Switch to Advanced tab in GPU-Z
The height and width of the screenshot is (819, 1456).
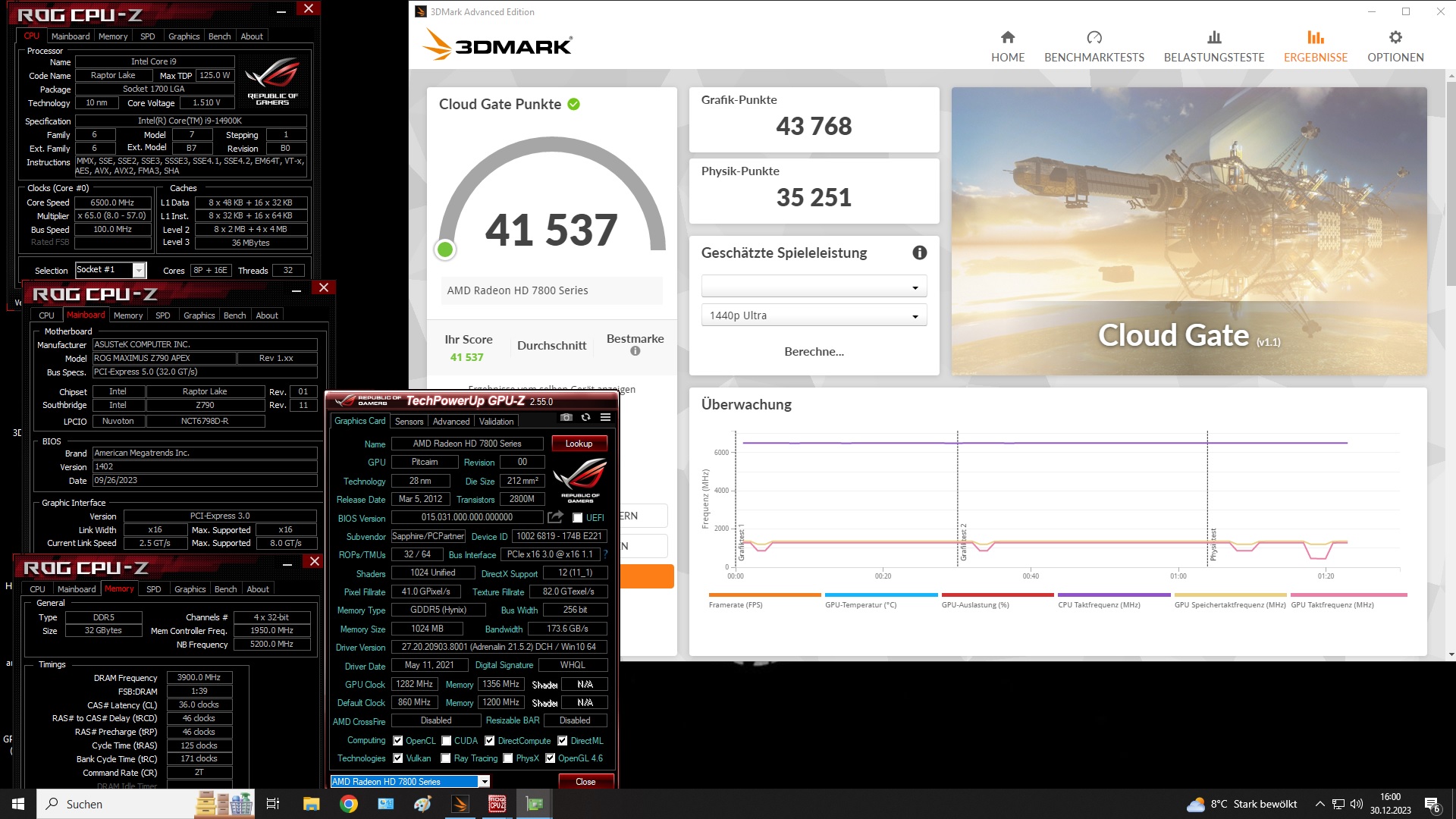[x=451, y=422]
